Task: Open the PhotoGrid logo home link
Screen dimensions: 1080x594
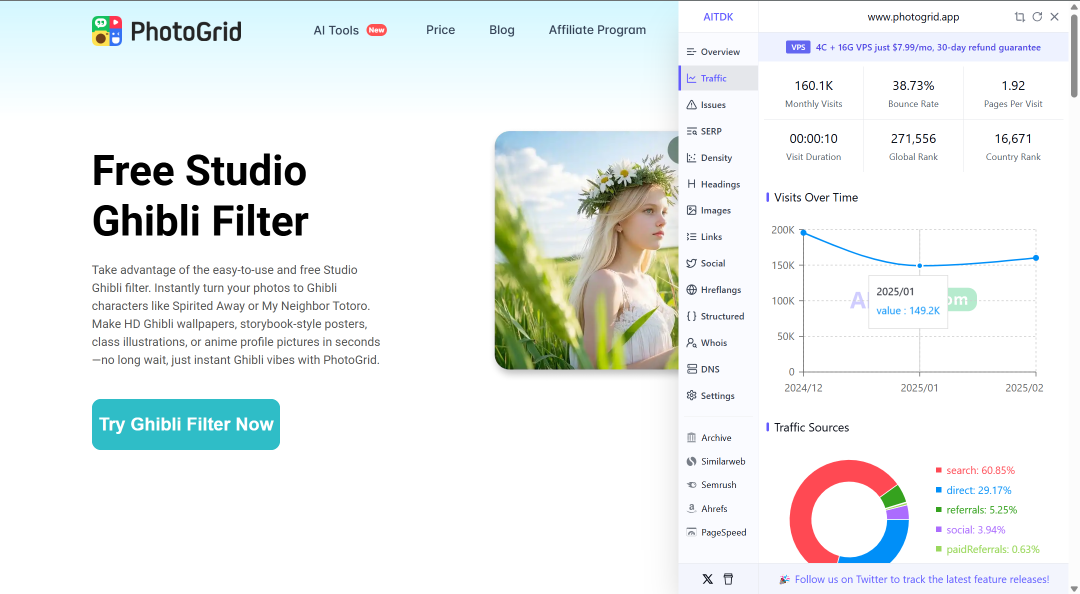Action: click(167, 31)
